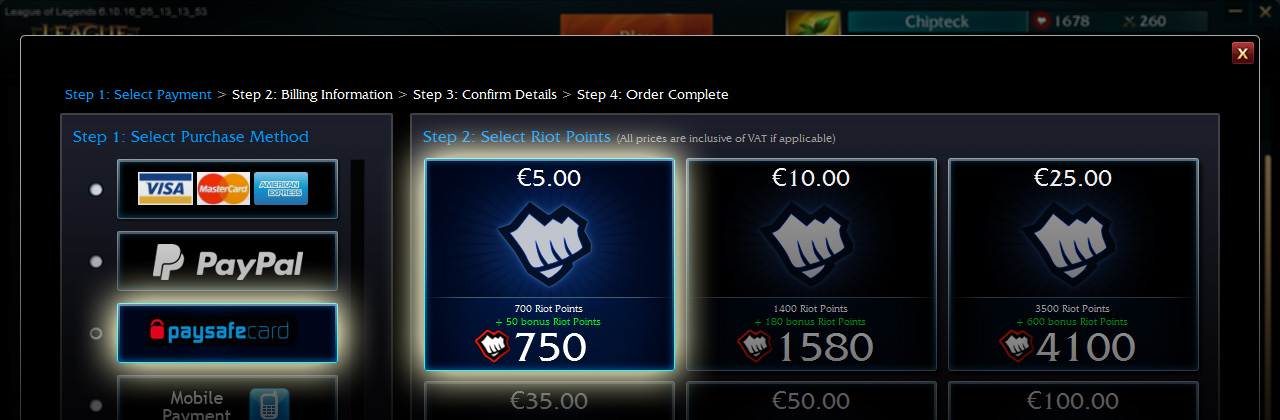Click the fist icon in €10.00 package
The image size is (1280, 420).
click(811, 243)
